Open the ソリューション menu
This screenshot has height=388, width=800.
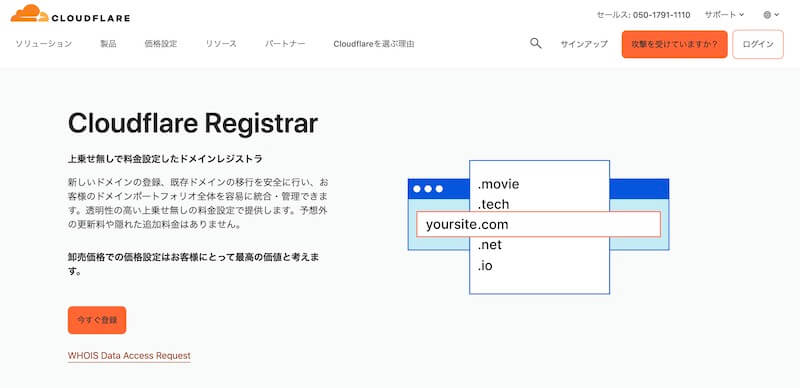click(43, 44)
